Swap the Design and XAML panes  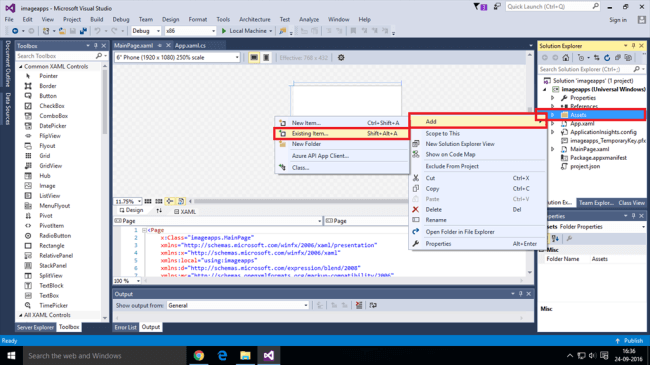[159, 211]
